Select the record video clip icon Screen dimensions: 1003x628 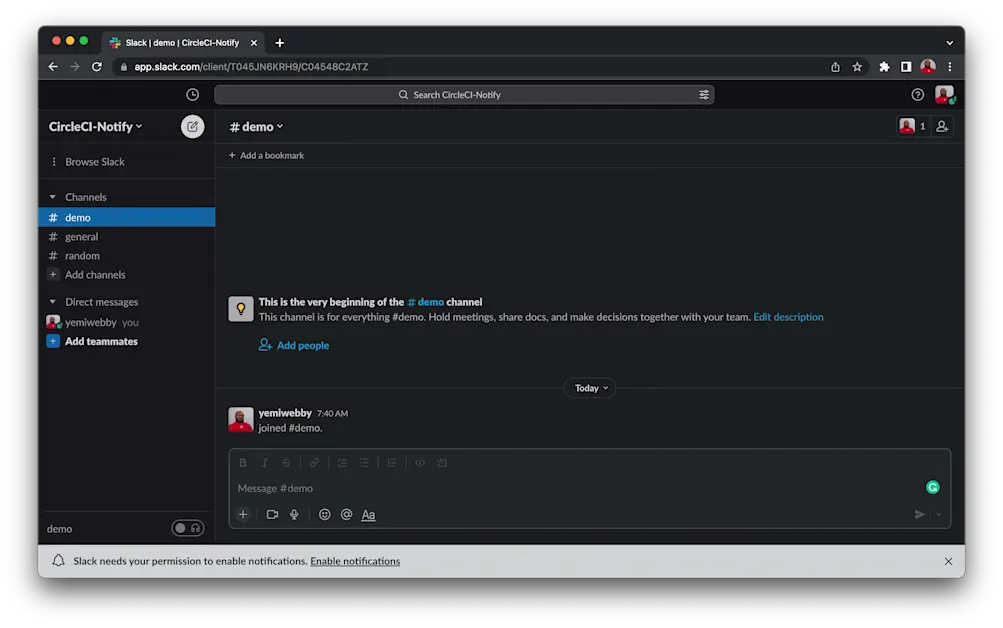[x=271, y=514]
